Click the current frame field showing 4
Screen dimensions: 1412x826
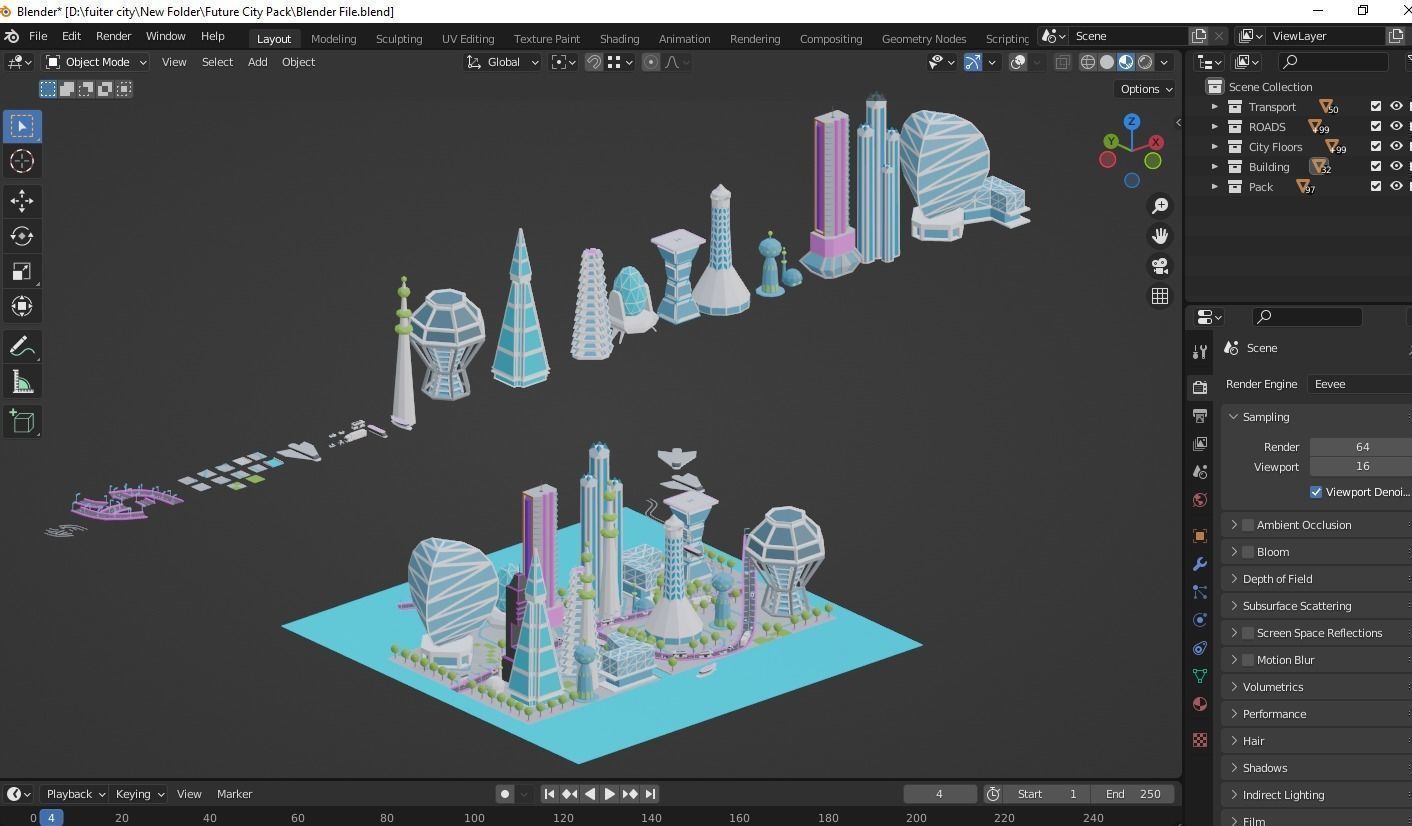coord(939,794)
